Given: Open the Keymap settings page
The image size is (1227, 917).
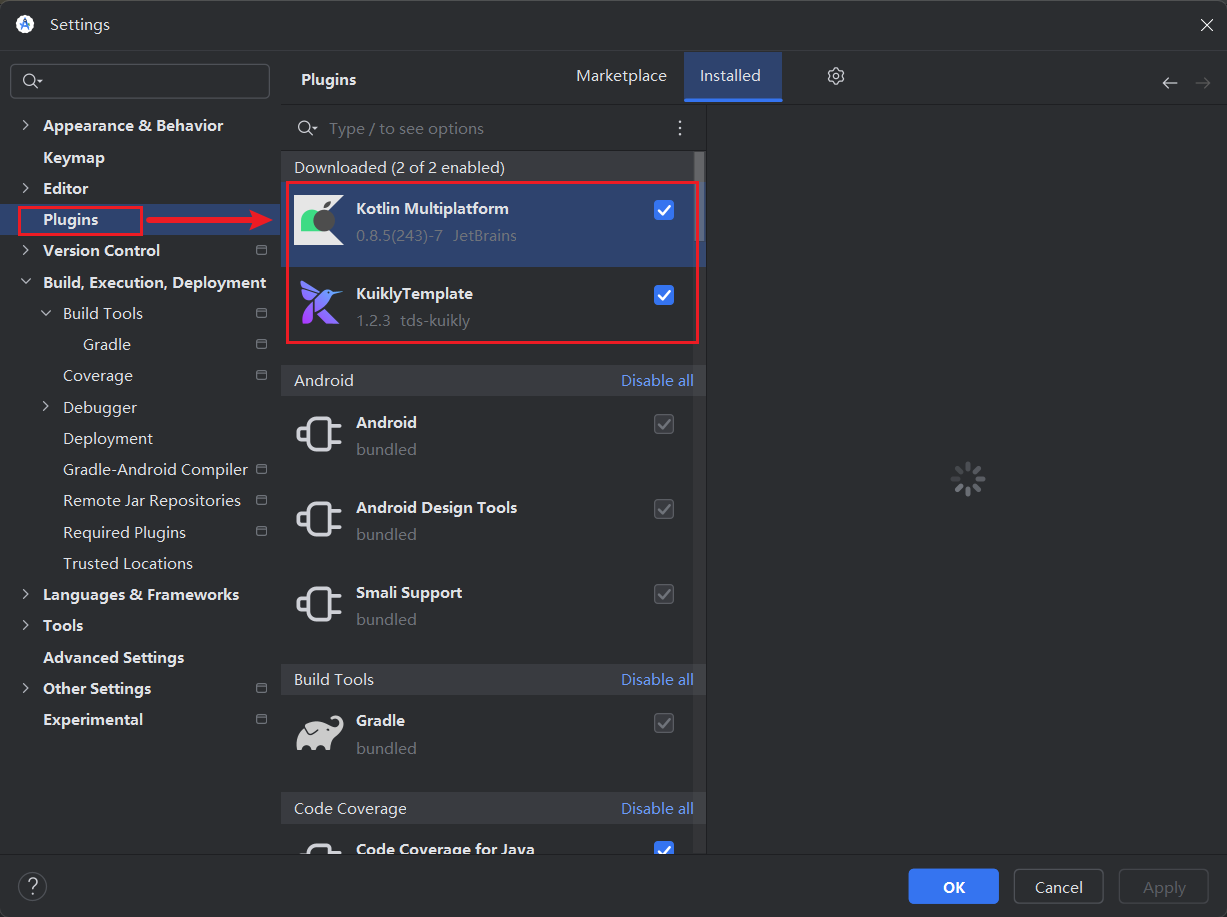Looking at the screenshot, I should pos(74,157).
